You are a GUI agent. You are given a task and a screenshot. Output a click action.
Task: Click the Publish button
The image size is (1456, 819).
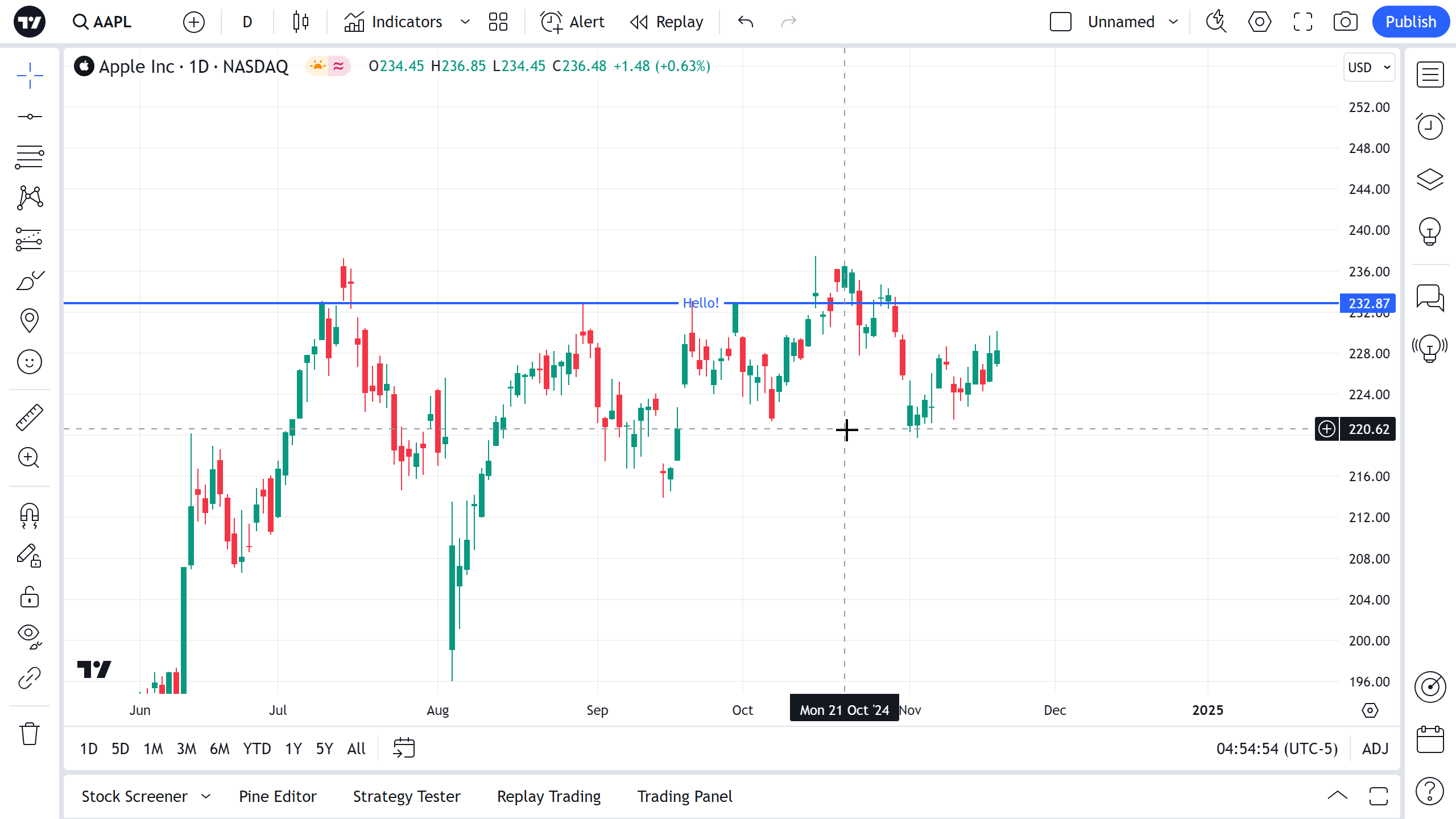tap(1410, 22)
